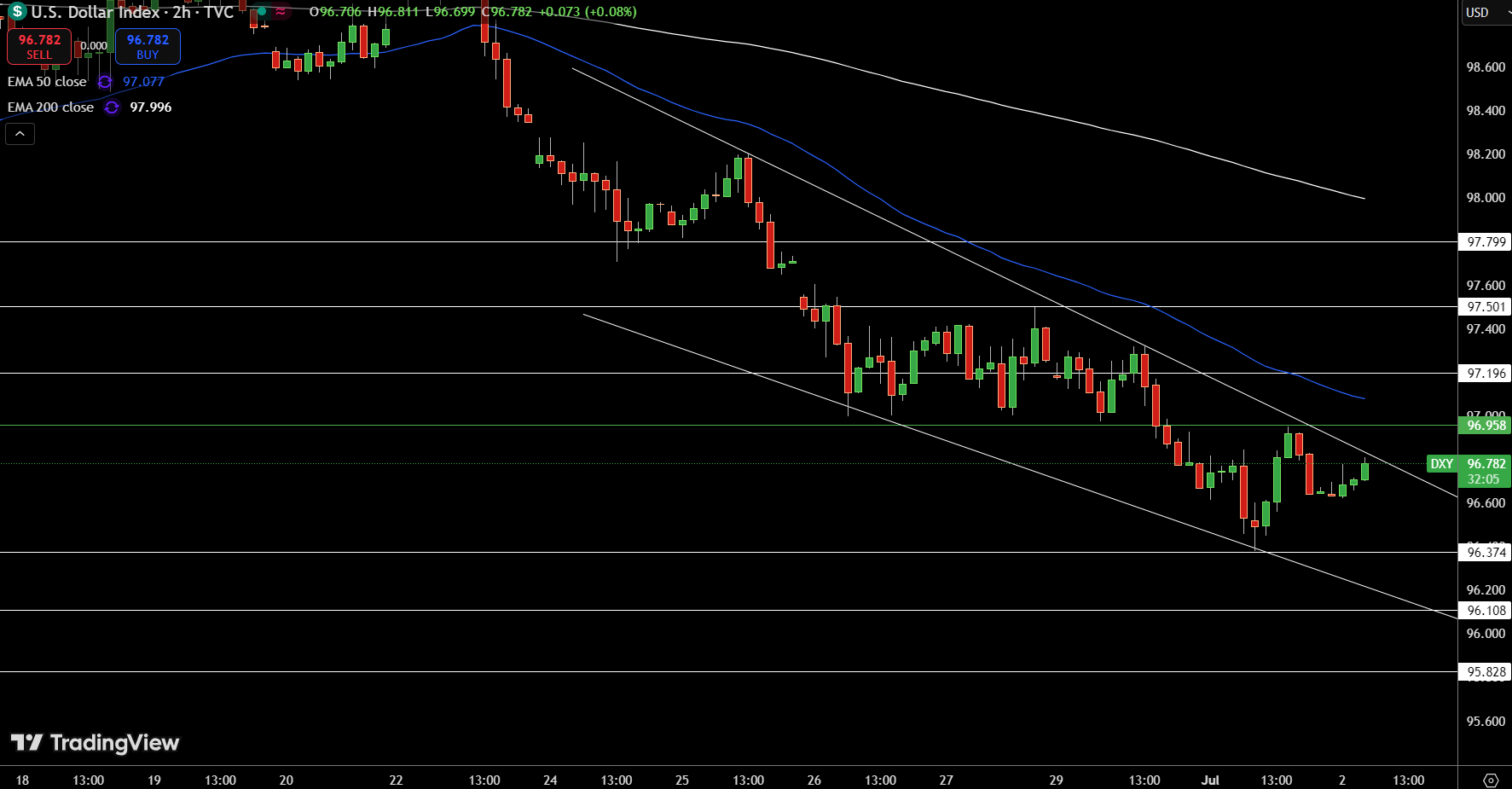Select the 96.108 horizontal line label
This screenshot has width=1512, height=789.
[x=1486, y=611]
